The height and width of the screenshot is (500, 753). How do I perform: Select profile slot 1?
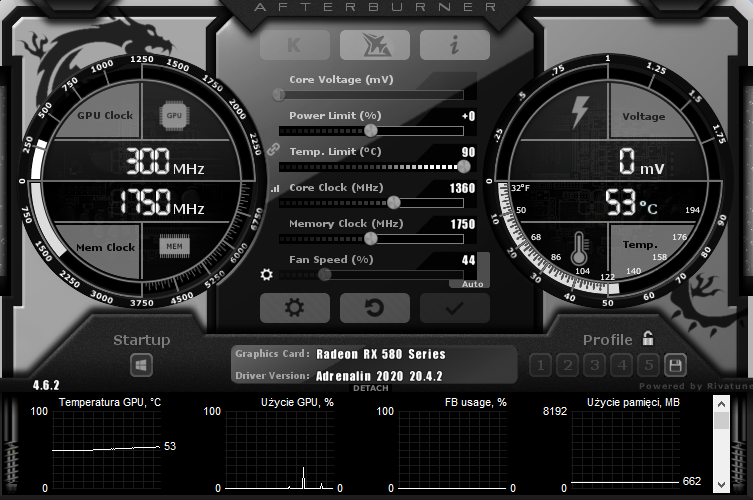(541, 366)
